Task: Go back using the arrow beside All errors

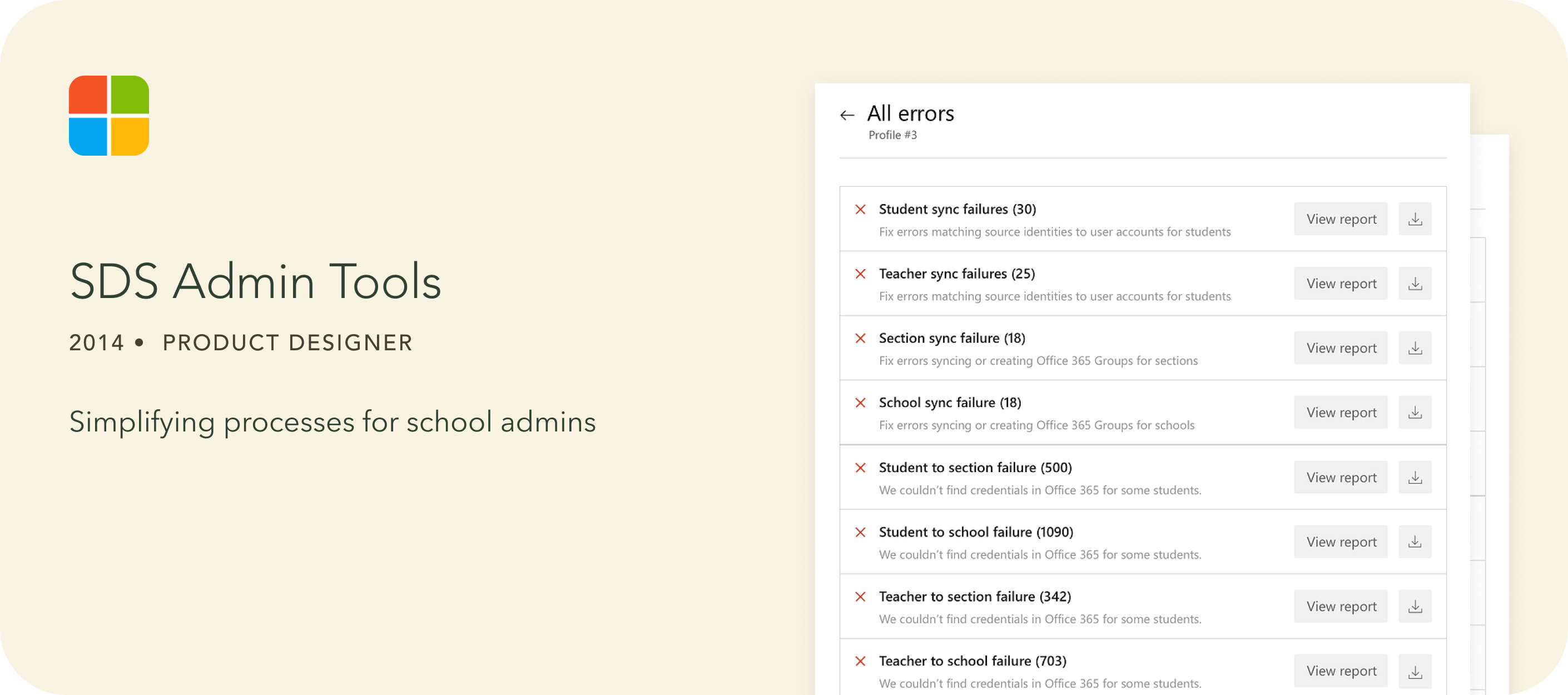Action: pyautogui.click(x=847, y=115)
